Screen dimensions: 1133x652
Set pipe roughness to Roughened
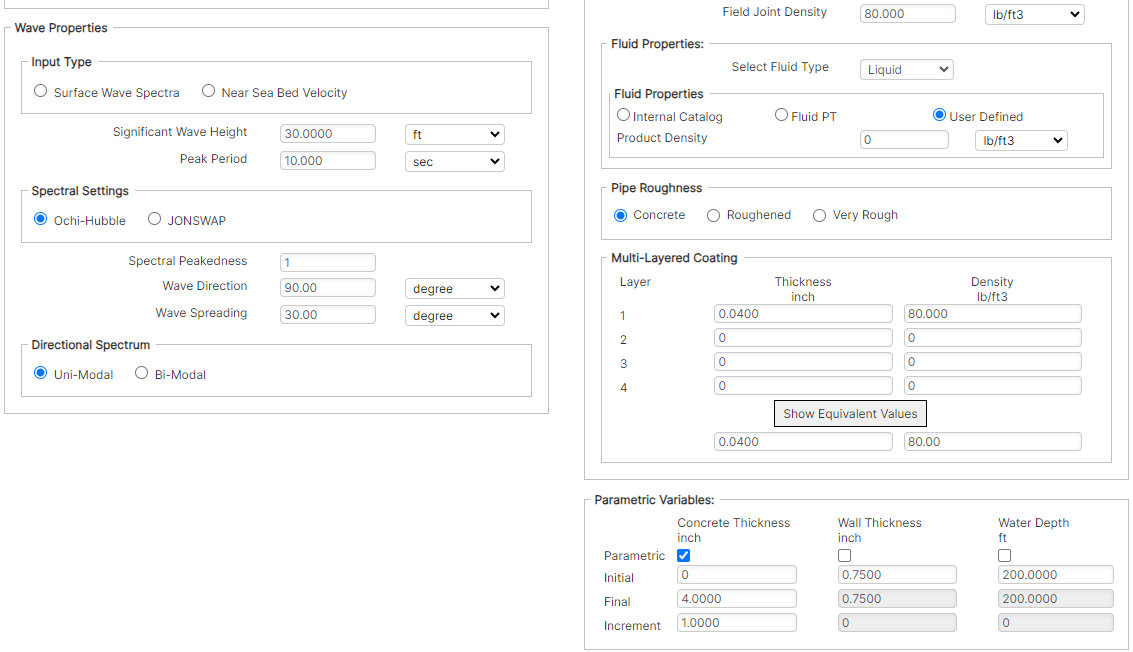tap(714, 215)
